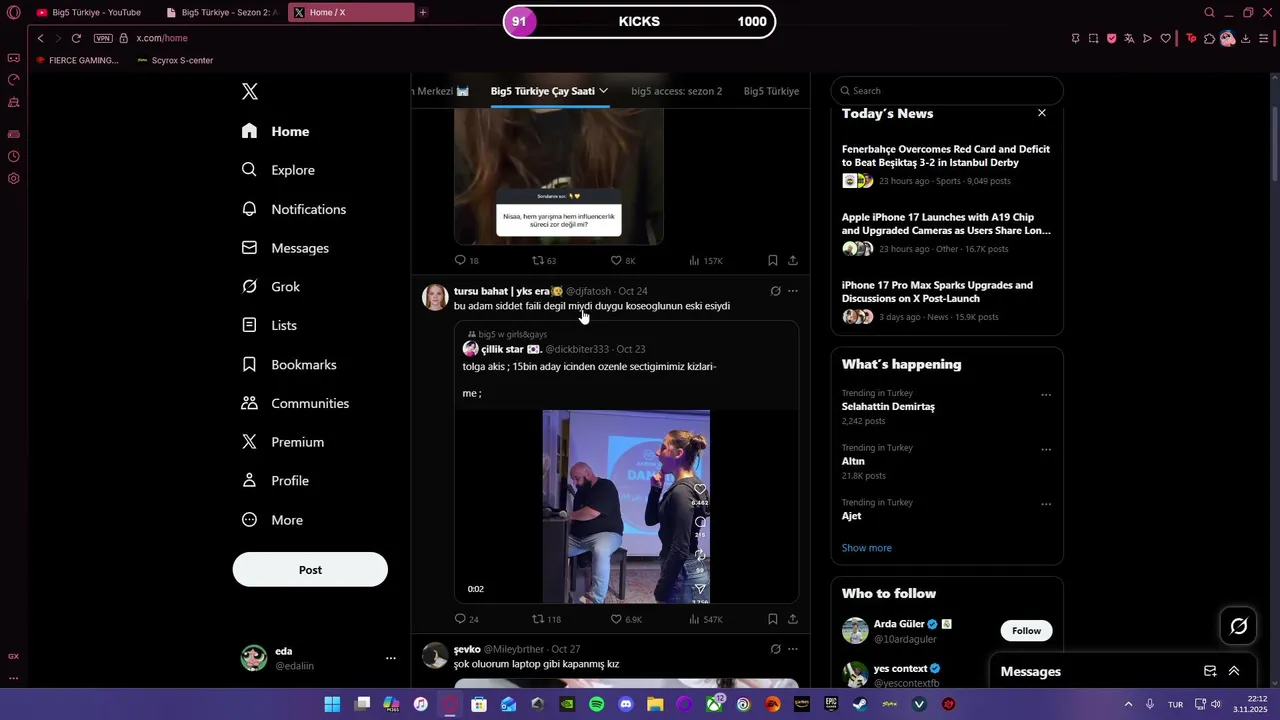1280x720 pixels.
Task: Ask Grok about şevko post
Action: point(775,649)
